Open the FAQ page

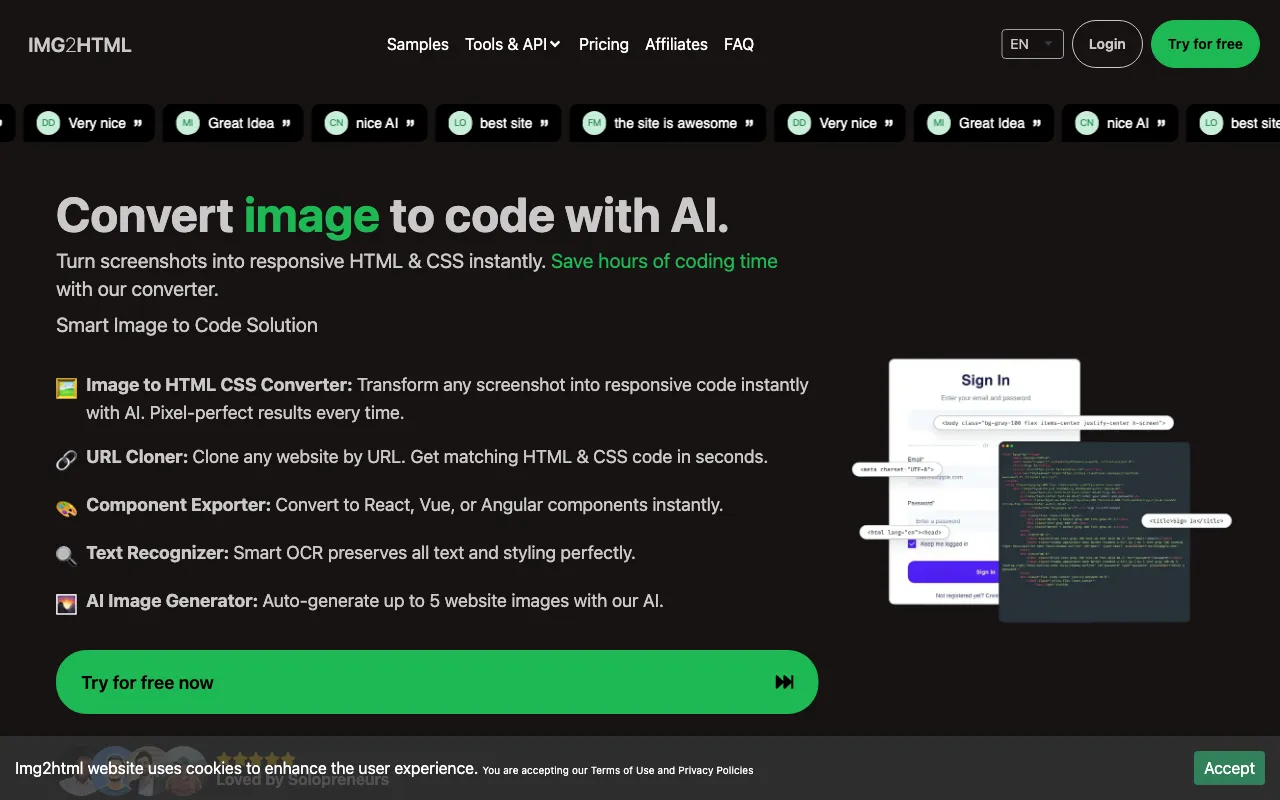point(739,44)
